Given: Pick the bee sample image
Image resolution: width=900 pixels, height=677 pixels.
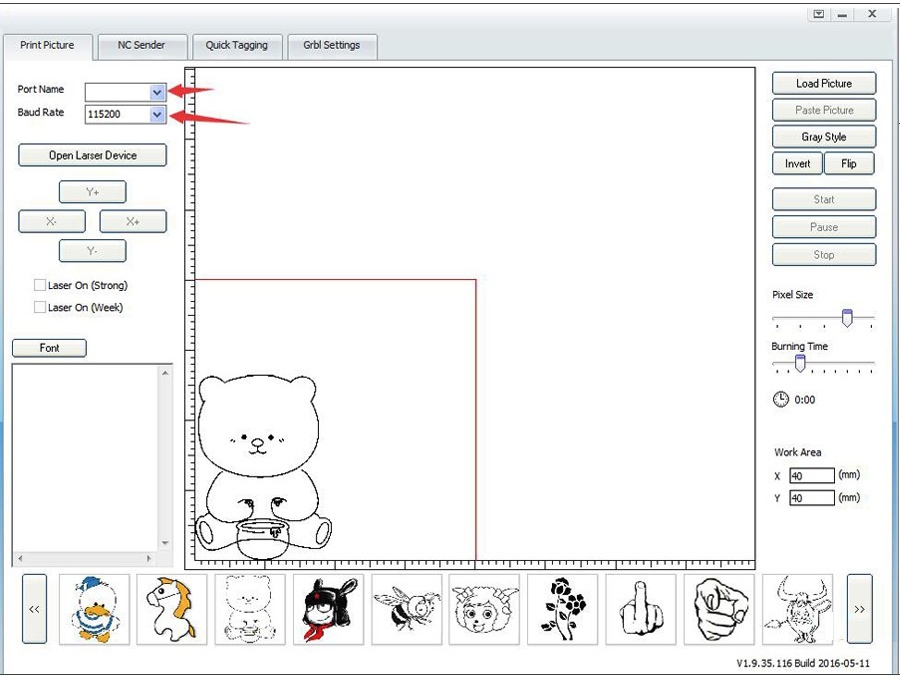Looking at the screenshot, I should click(407, 609).
